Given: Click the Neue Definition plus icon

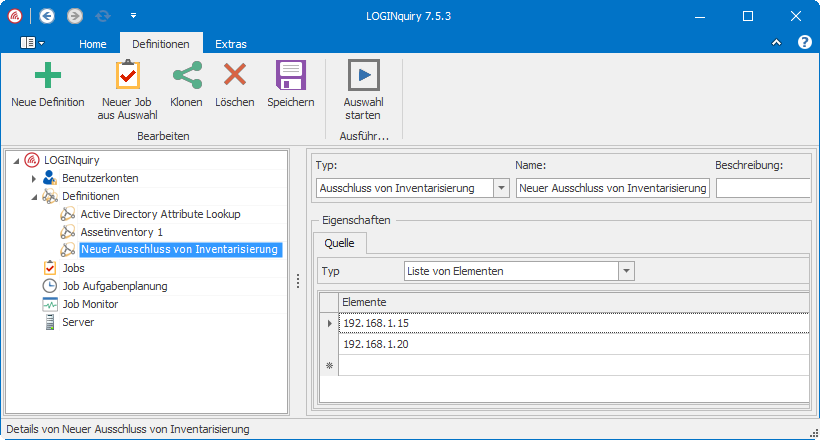Looking at the screenshot, I should (x=48, y=75).
